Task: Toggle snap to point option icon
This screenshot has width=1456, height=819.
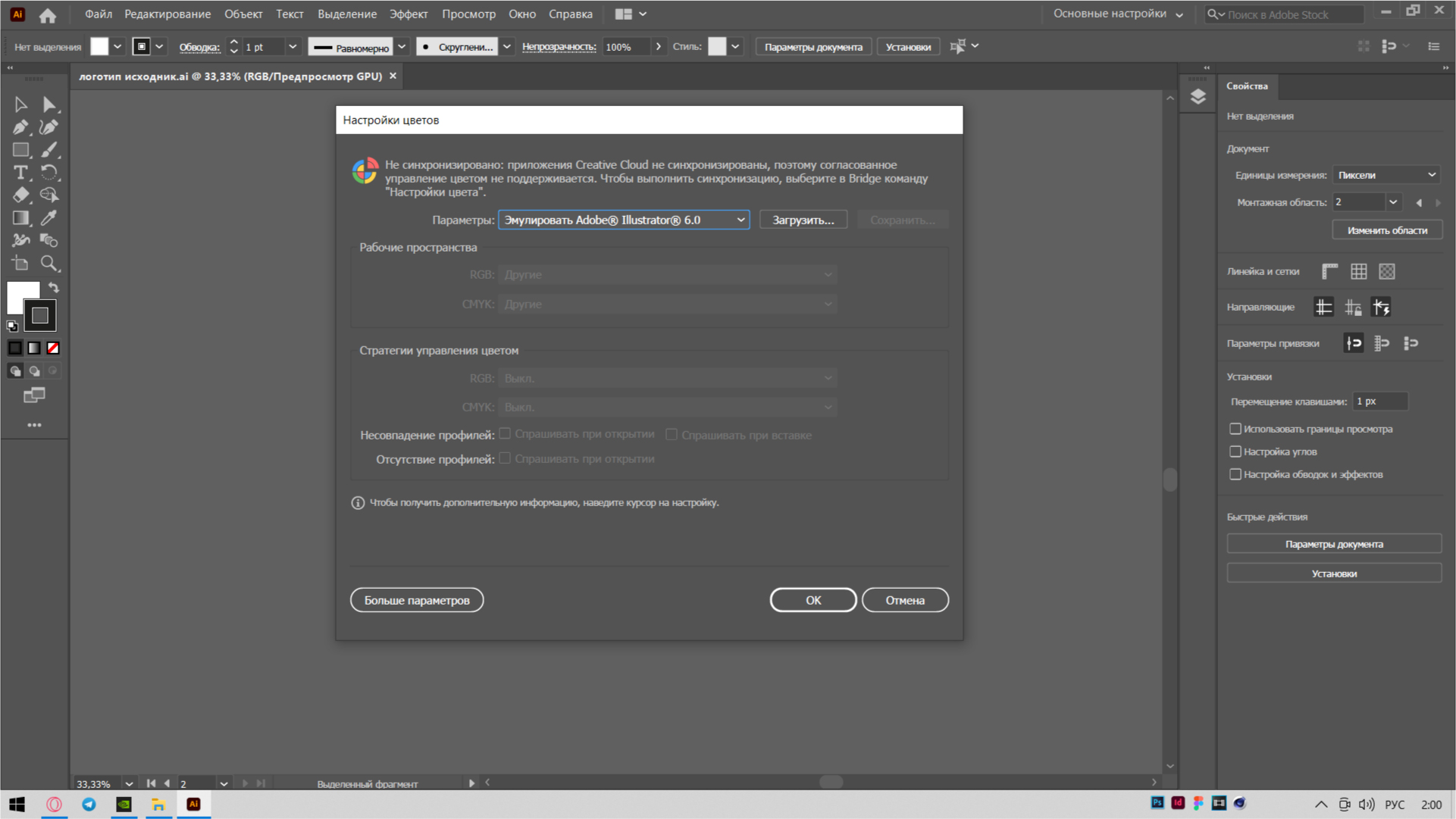Action: click(1354, 343)
